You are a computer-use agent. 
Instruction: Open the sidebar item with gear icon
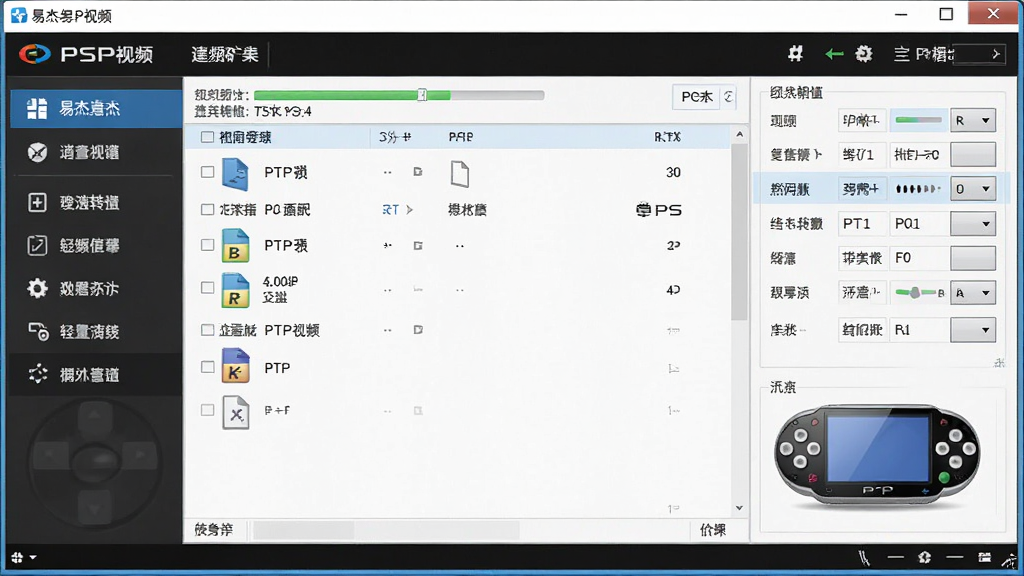(x=96, y=289)
